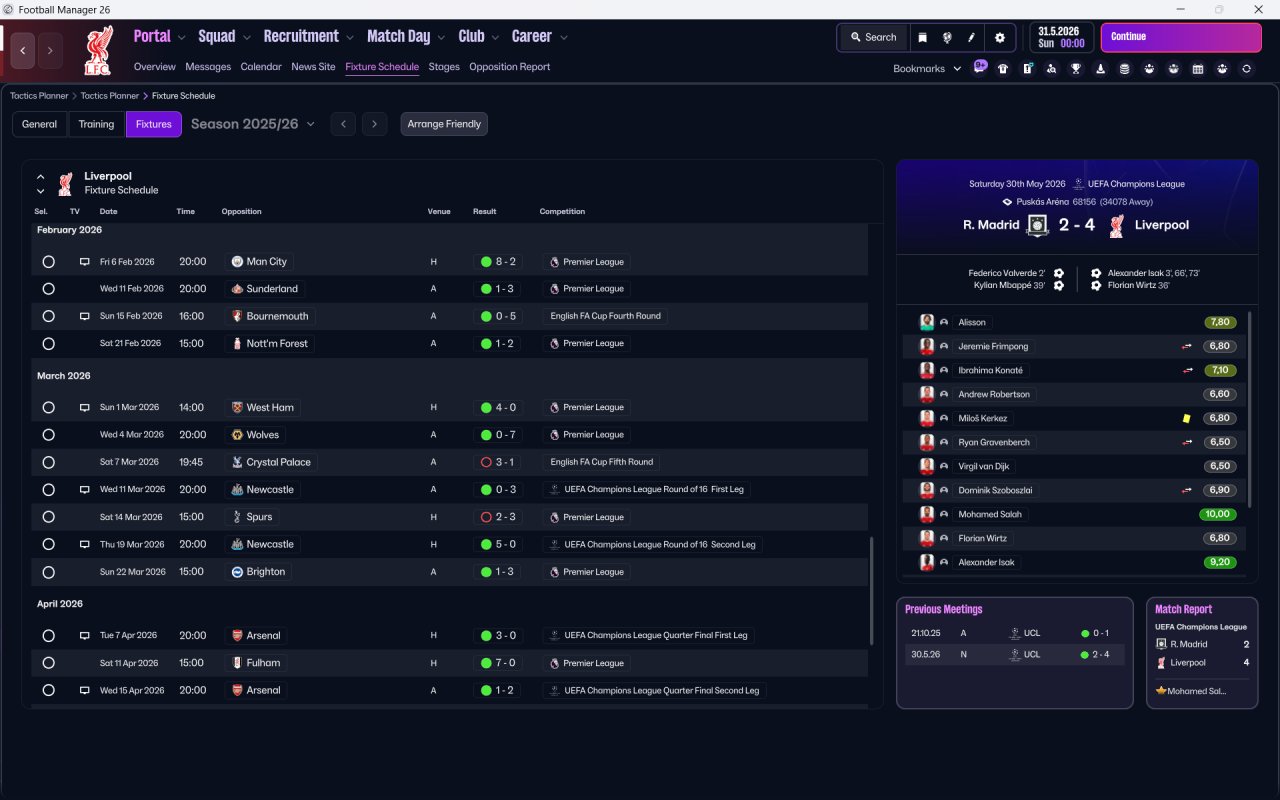This screenshot has width=1280, height=800.
Task: Click the trophy icon in the bookmarks bar
Action: click(1076, 69)
